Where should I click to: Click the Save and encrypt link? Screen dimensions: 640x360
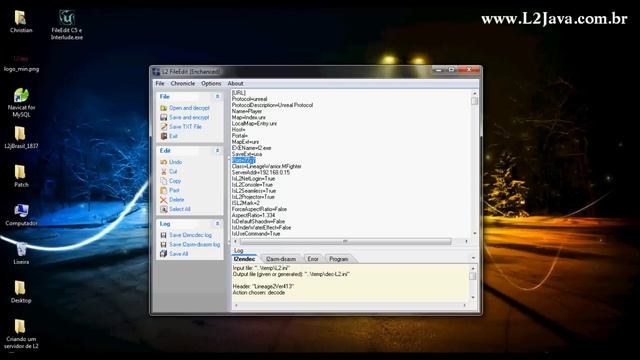coord(189,118)
